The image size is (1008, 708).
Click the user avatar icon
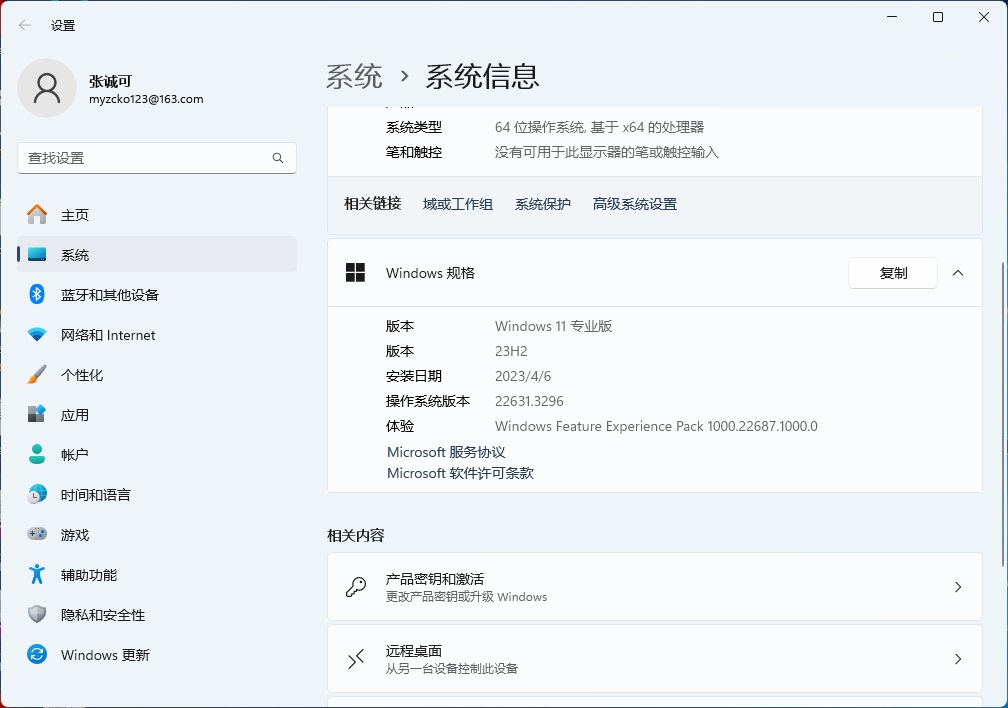click(47, 88)
